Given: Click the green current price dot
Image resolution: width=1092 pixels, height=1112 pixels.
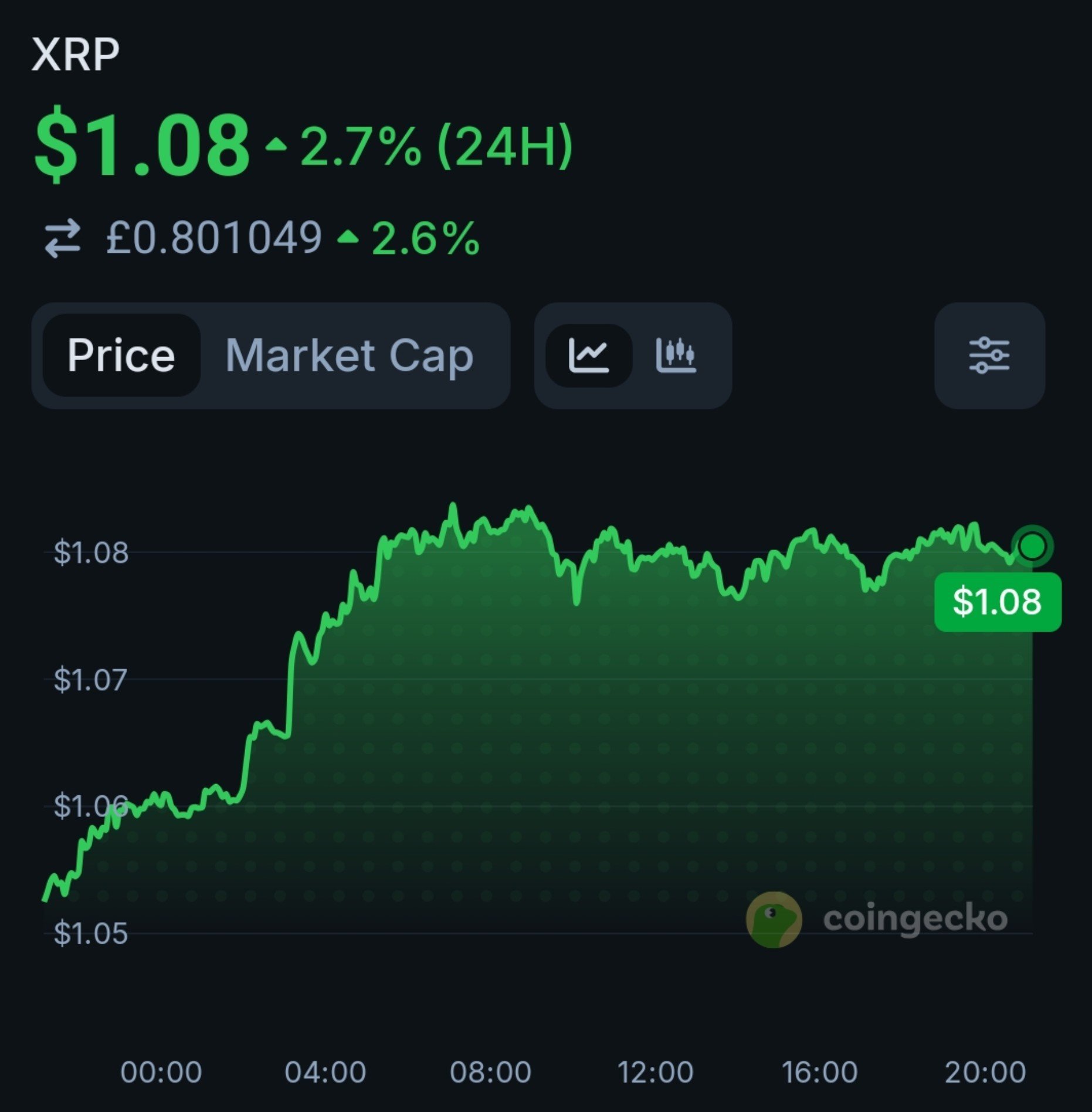Looking at the screenshot, I should [x=1032, y=546].
